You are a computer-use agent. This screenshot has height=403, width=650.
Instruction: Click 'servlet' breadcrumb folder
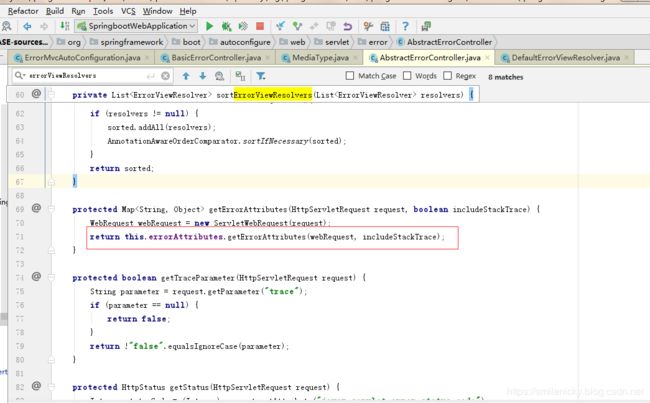coord(332,42)
